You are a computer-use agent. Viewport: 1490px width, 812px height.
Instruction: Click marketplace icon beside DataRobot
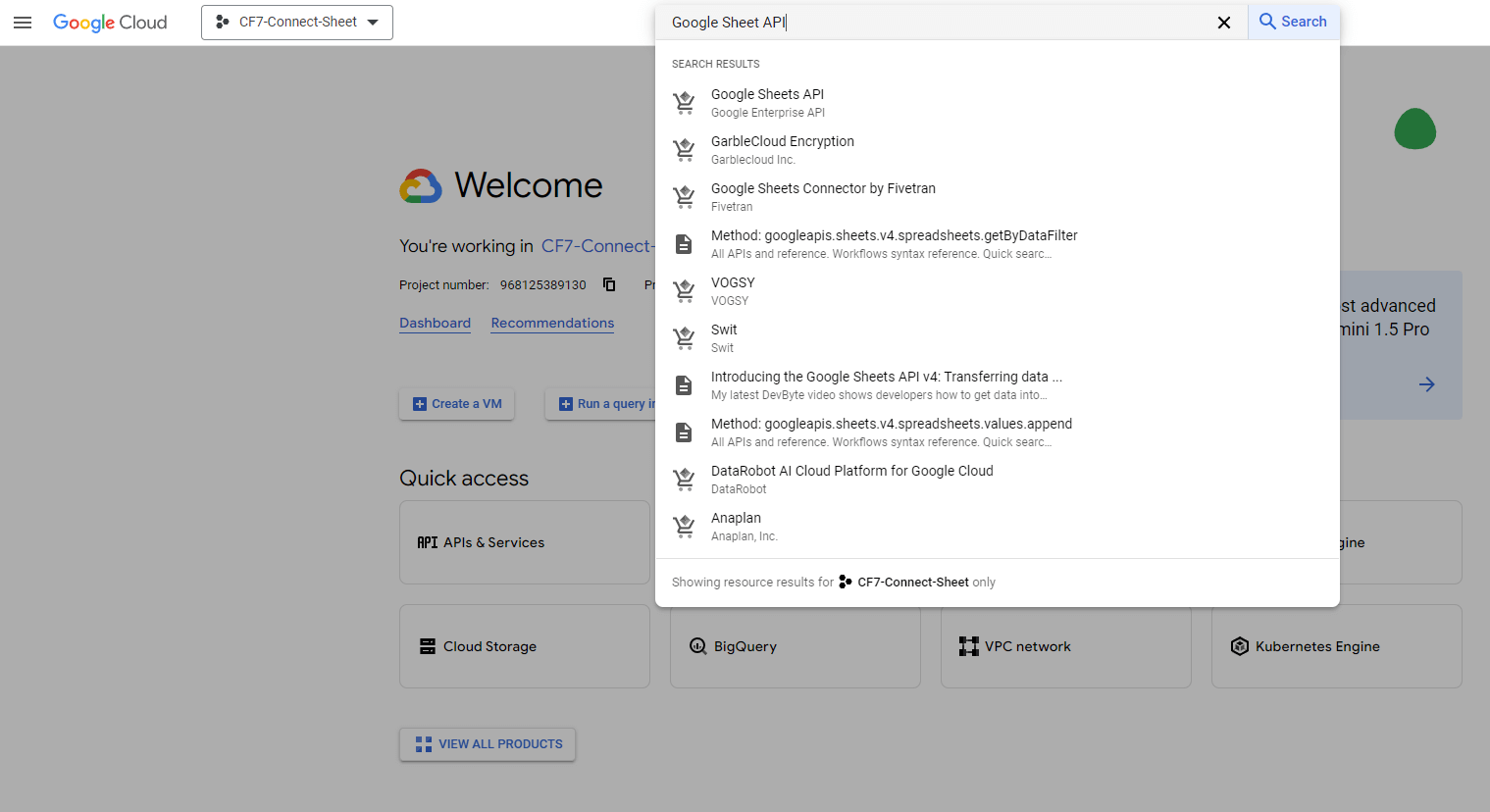(685, 479)
